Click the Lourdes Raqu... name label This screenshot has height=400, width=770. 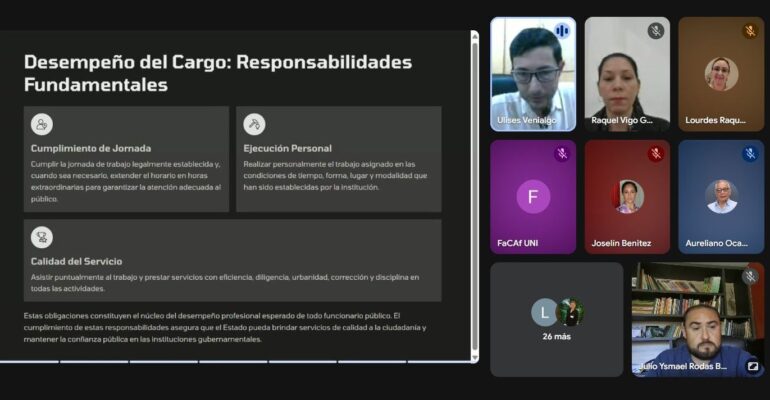pyautogui.click(x=715, y=120)
